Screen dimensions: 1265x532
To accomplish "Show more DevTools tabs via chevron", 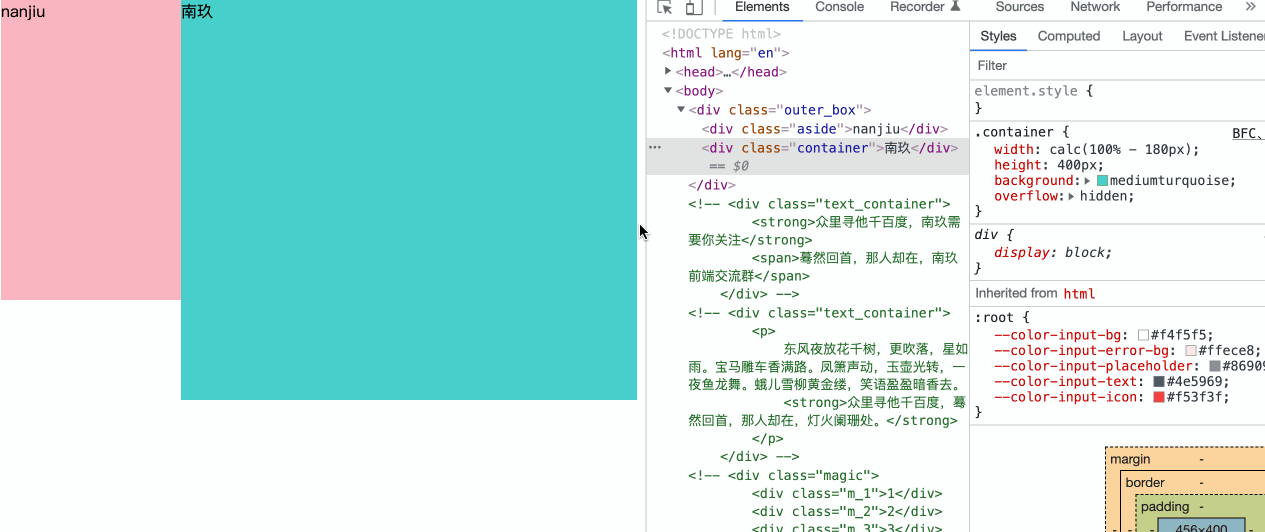I will (x=1250, y=7).
